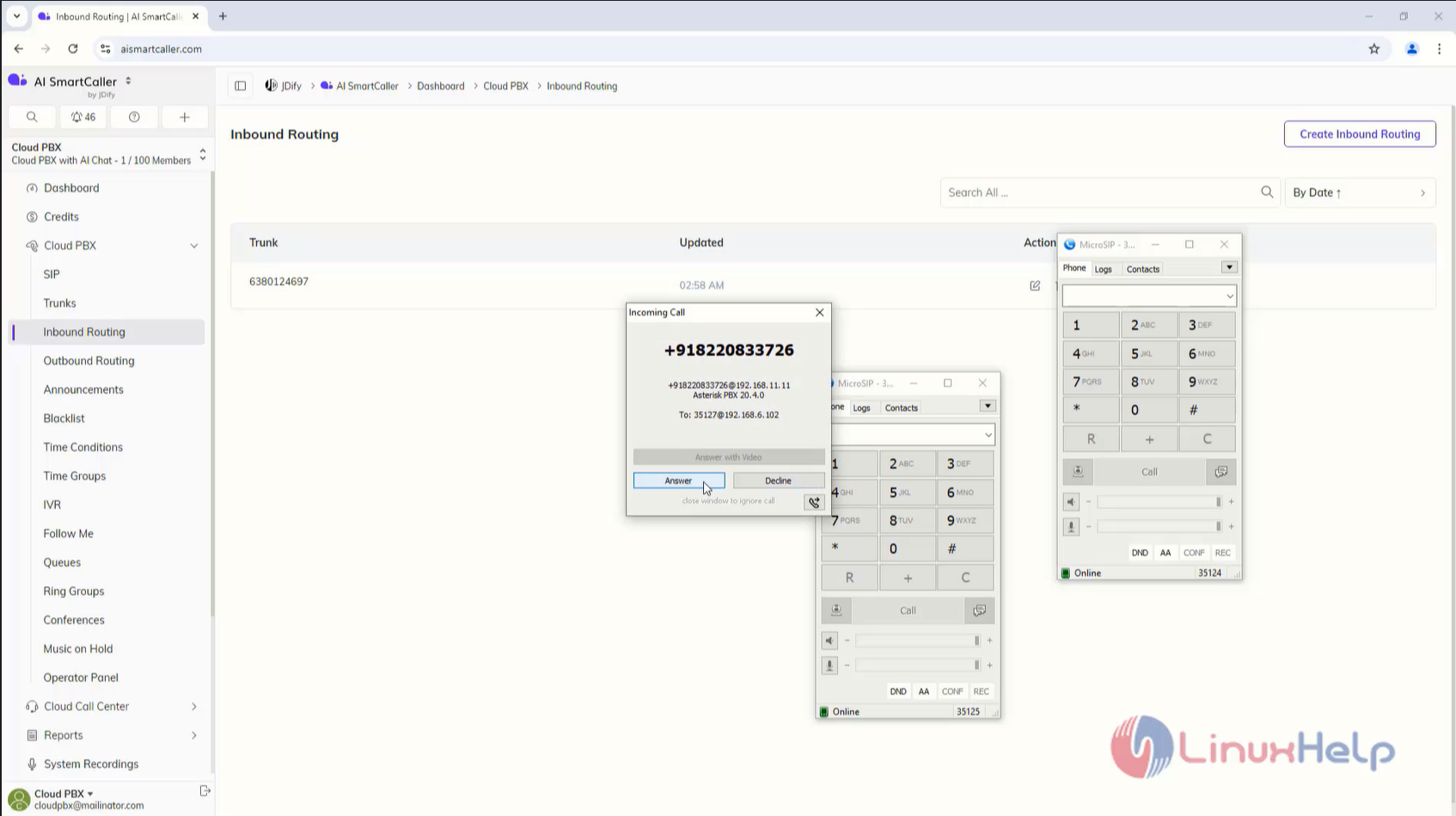Screen dimensions: 1456x816
Task: Open site information icon in address bar
Action: click(x=106, y=49)
